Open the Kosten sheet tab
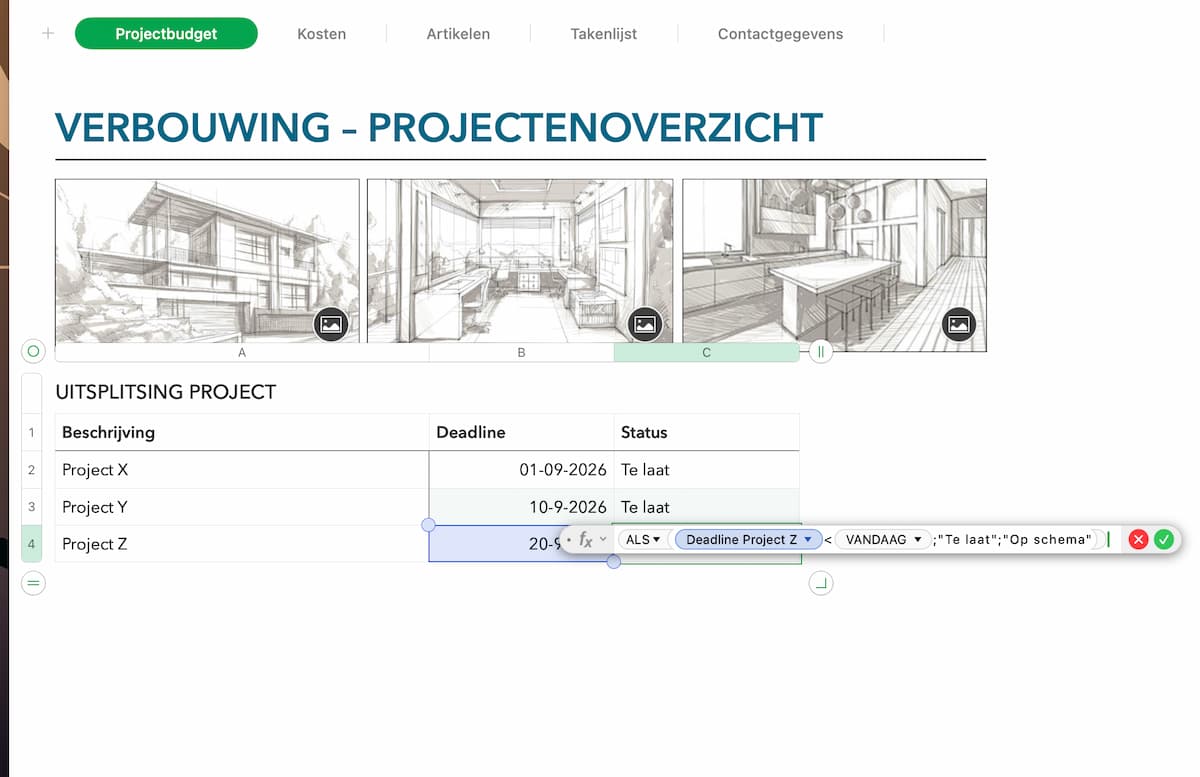 pyautogui.click(x=322, y=34)
